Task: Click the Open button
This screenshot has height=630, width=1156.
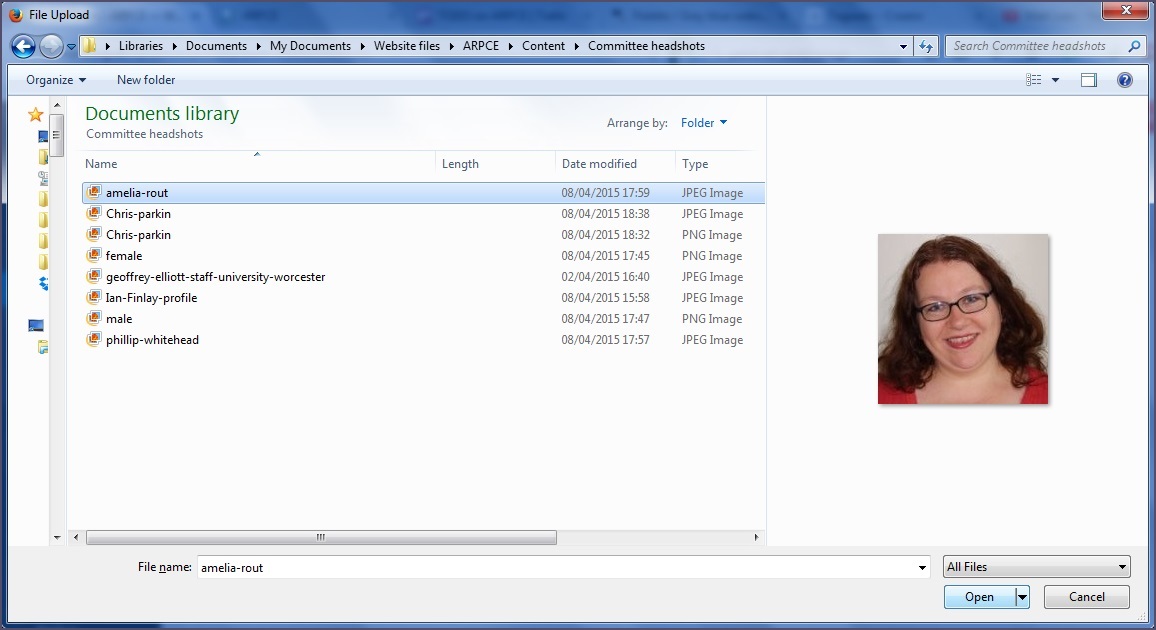Action: [x=979, y=597]
